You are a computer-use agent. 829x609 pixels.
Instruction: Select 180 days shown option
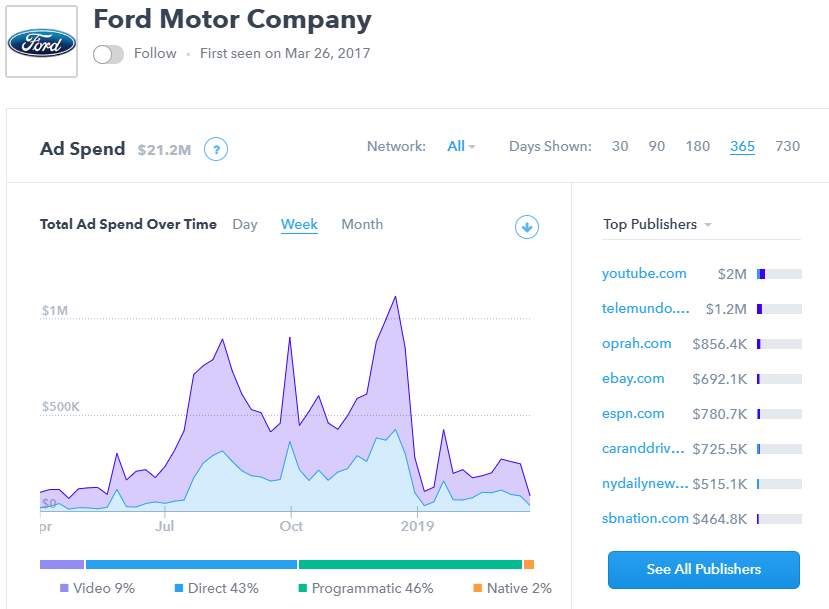click(x=698, y=146)
